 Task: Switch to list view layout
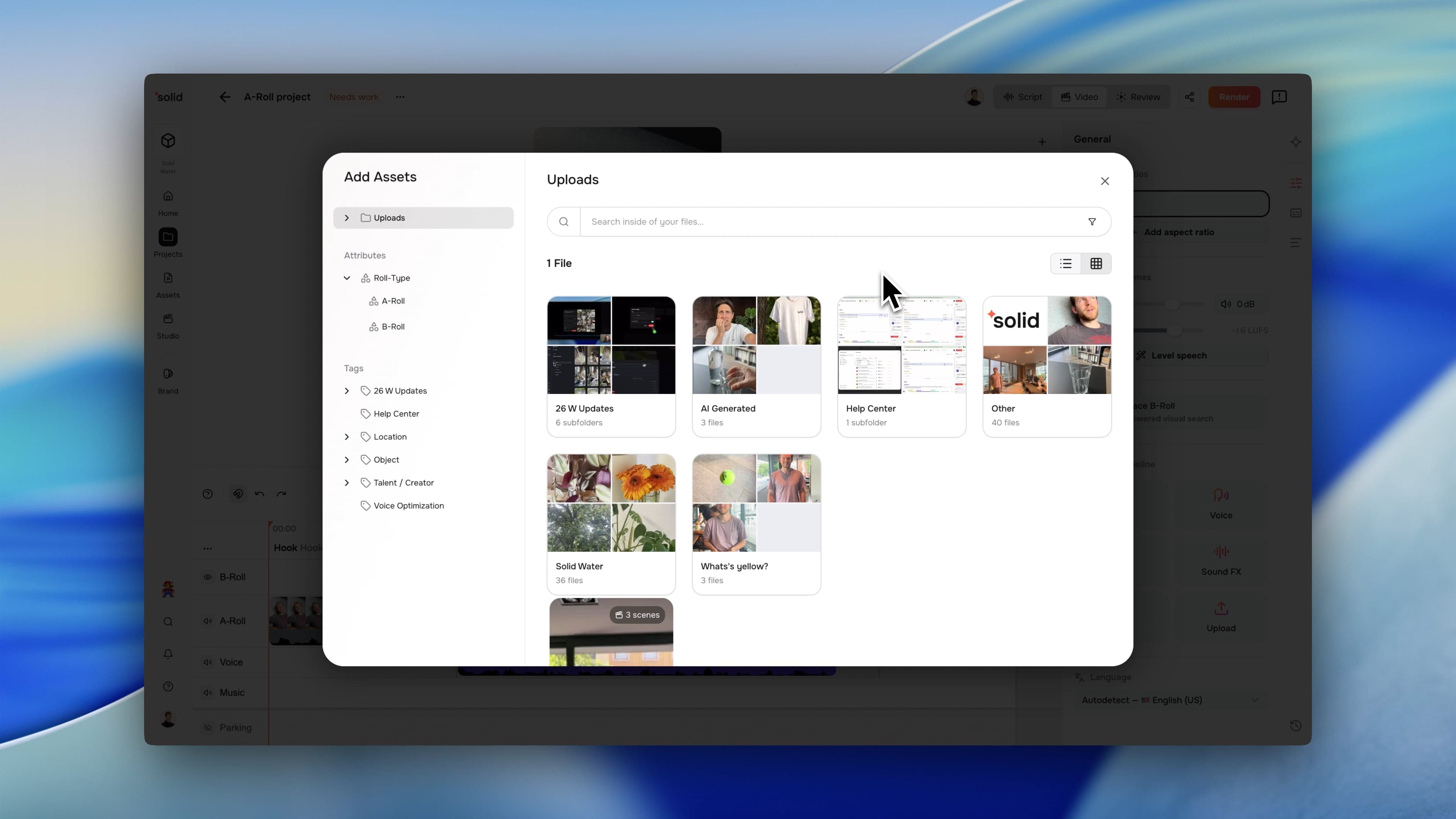pos(1065,264)
